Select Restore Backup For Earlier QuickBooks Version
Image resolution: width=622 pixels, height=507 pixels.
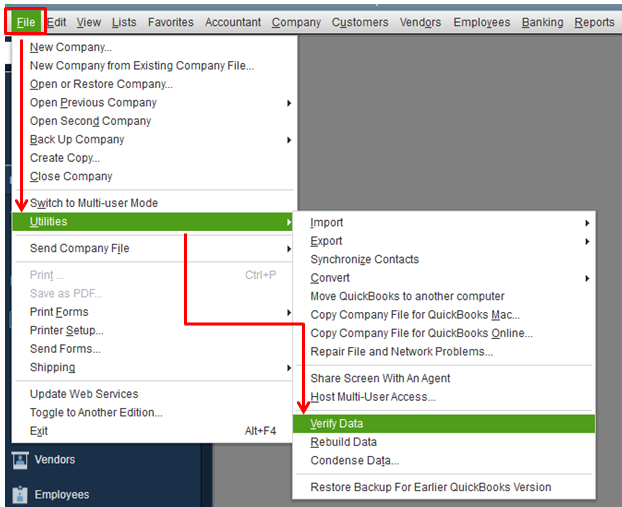[444, 487]
